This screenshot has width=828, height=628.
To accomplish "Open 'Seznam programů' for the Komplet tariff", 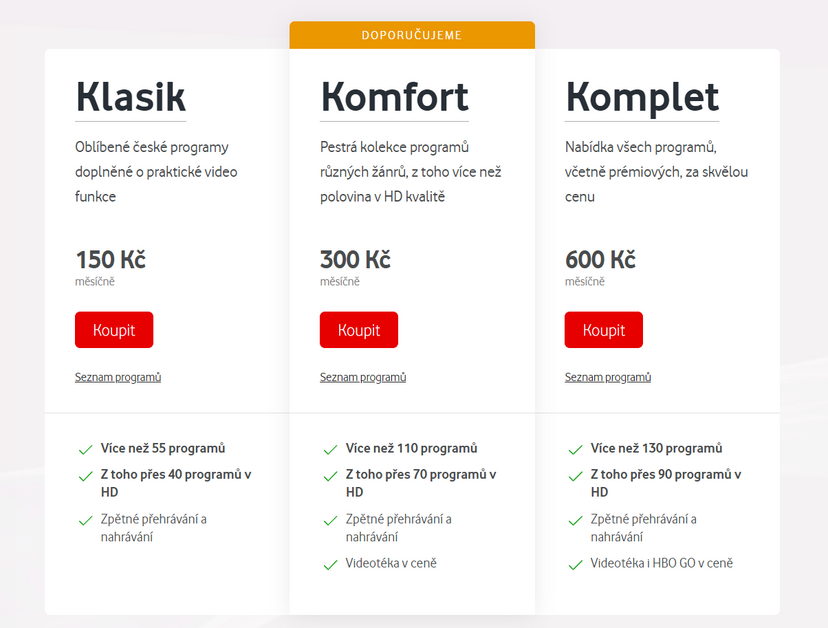I will (607, 377).
